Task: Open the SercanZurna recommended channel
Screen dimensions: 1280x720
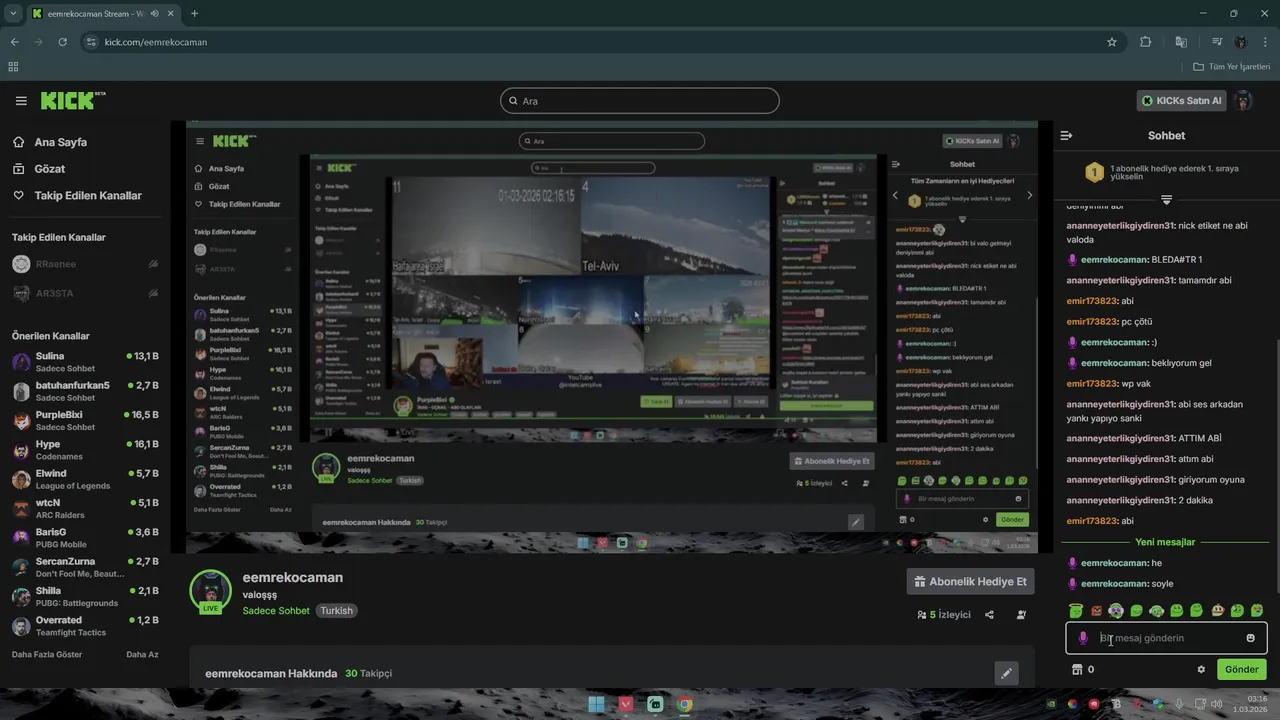Action: click(85, 567)
